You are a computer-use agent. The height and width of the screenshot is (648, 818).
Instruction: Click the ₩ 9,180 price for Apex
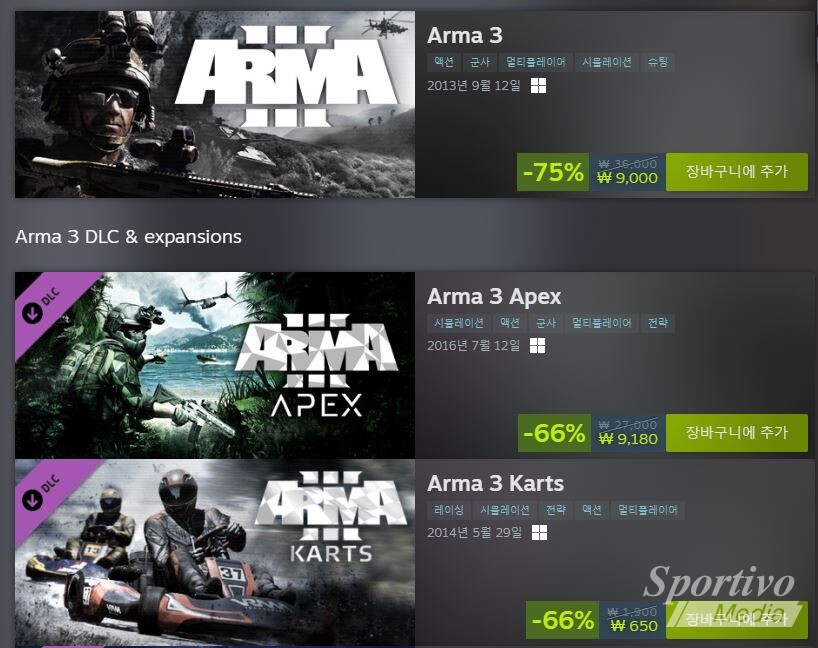point(628,439)
